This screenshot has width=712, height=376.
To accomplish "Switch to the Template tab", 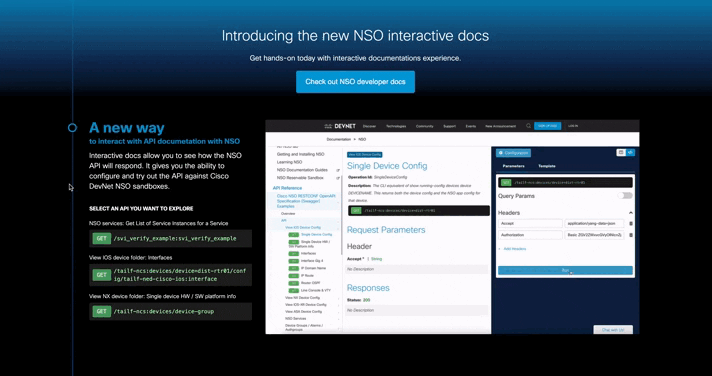I will pyautogui.click(x=547, y=166).
